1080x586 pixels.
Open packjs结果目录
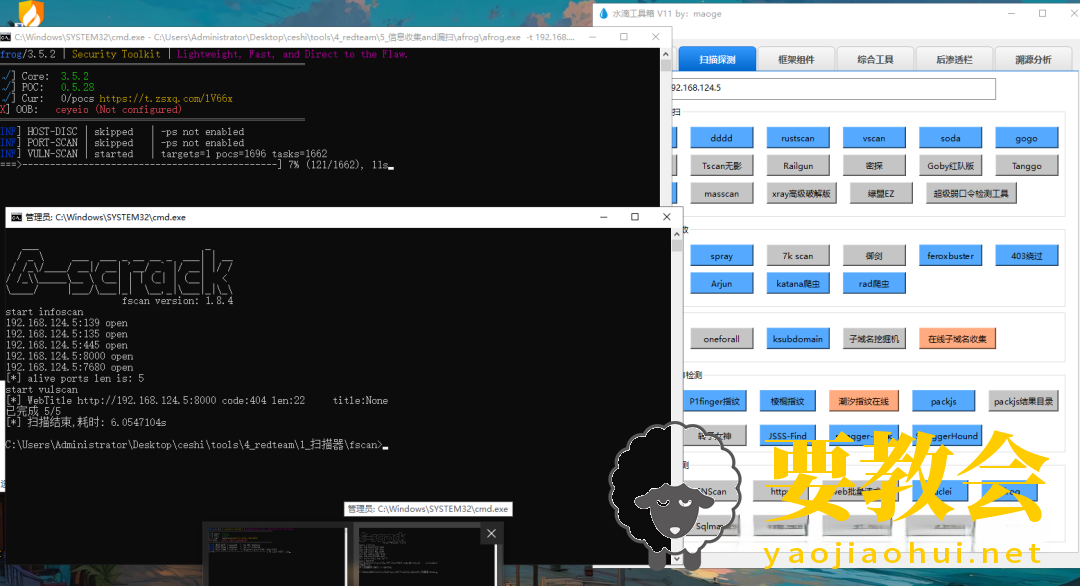(x=1024, y=401)
